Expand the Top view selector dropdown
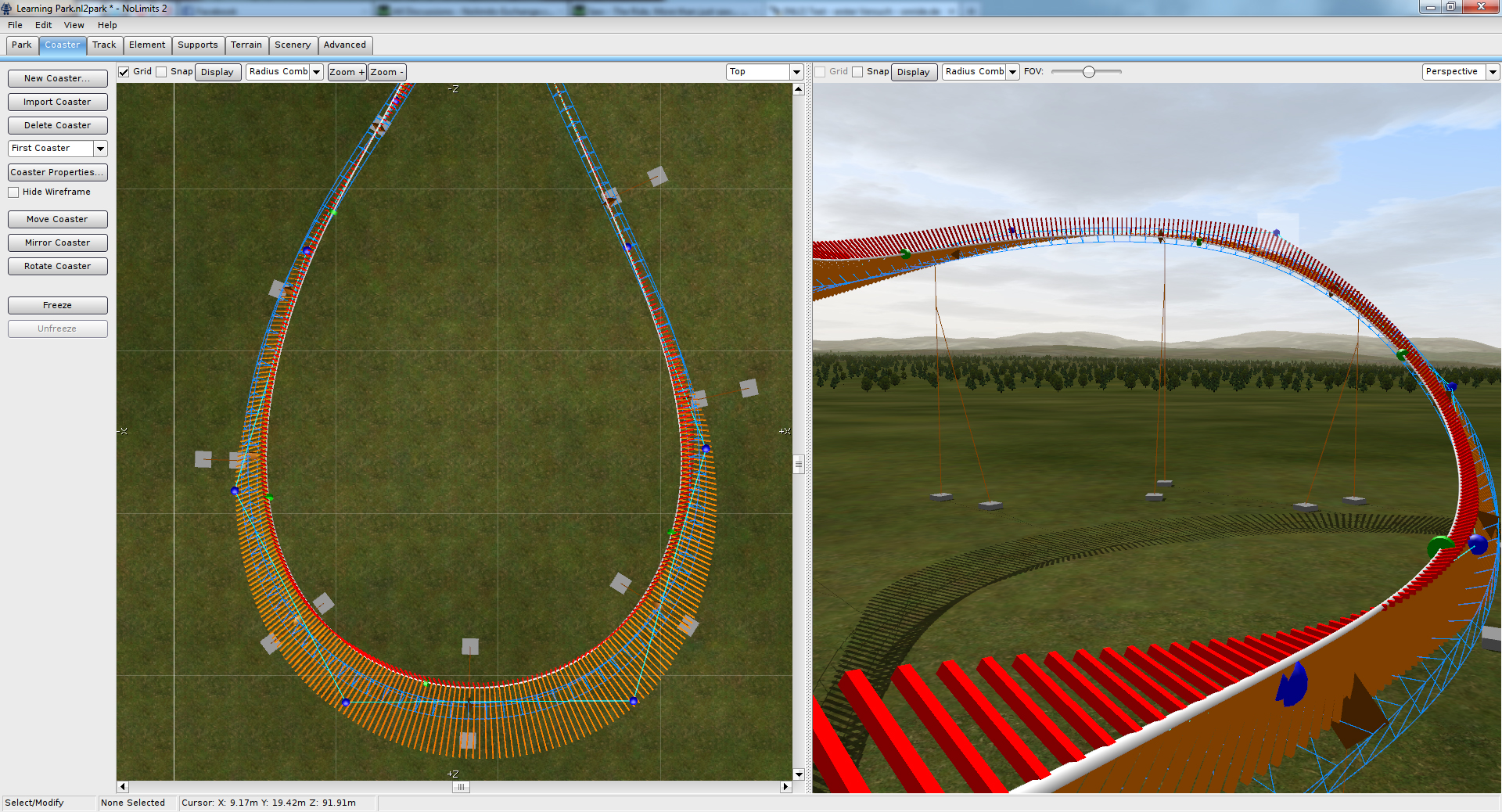The image size is (1502, 812). pyautogui.click(x=796, y=72)
